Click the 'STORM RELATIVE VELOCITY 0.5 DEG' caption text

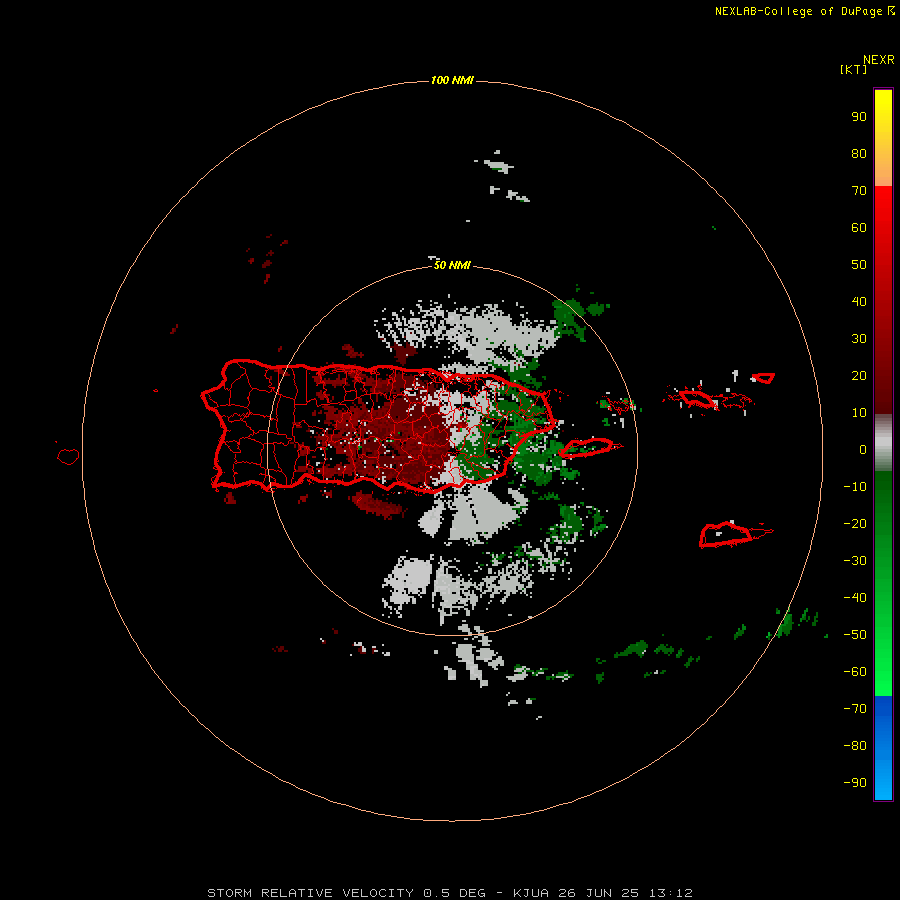[x=346, y=893]
